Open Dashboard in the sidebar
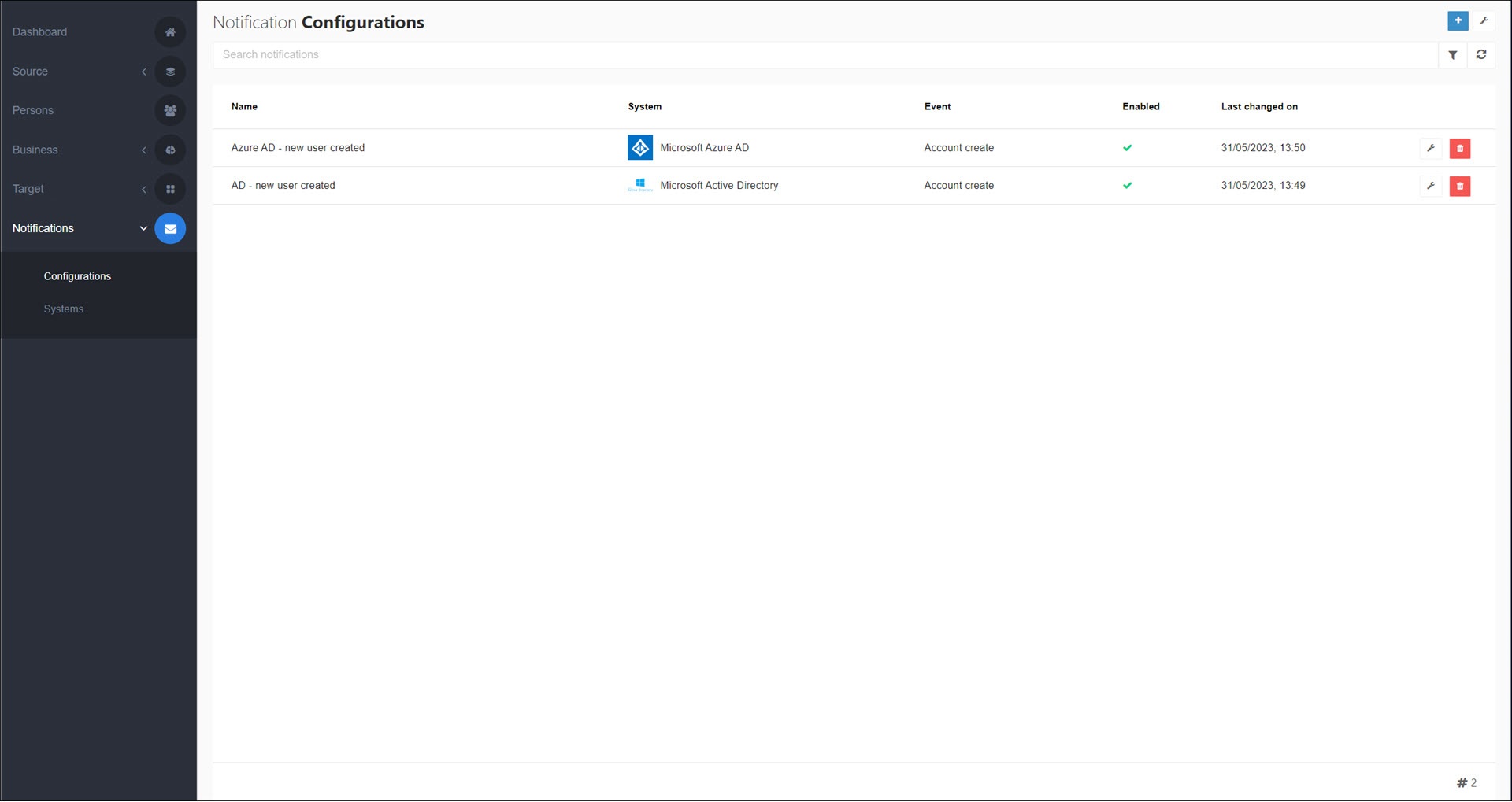This screenshot has width=1512, height=802. point(40,32)
